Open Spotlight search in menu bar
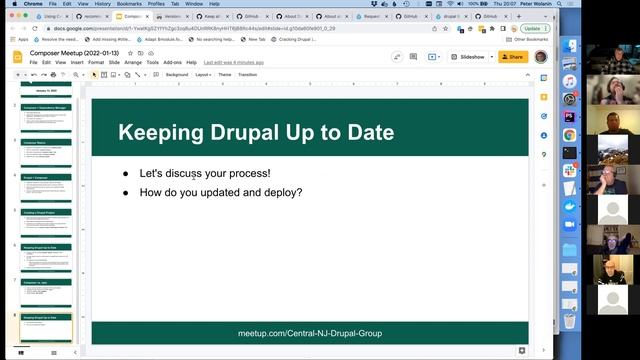Screen dimensions: 640x360 point(559,4)
